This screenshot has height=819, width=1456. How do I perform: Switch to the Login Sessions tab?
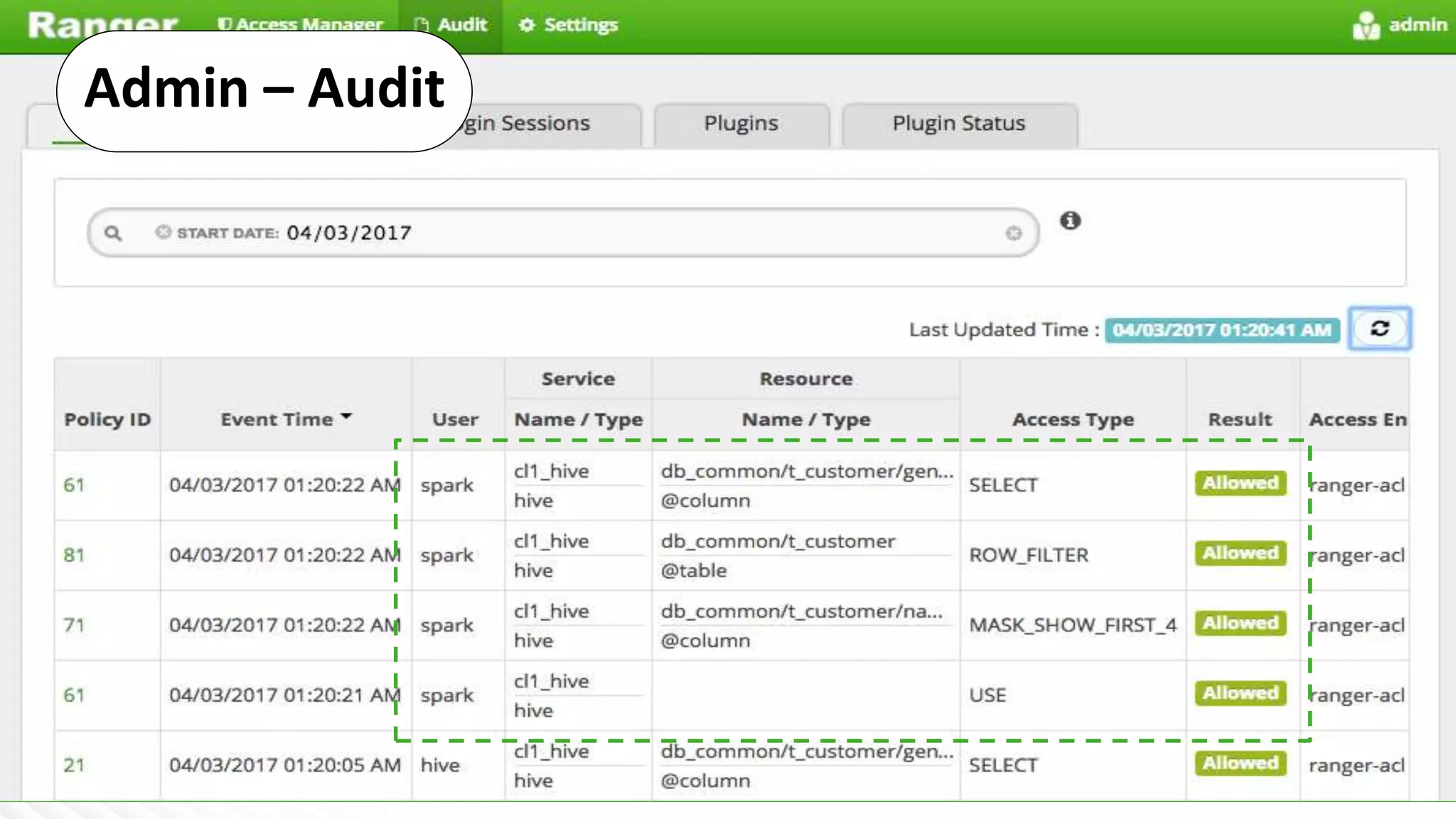click(547, 124)
